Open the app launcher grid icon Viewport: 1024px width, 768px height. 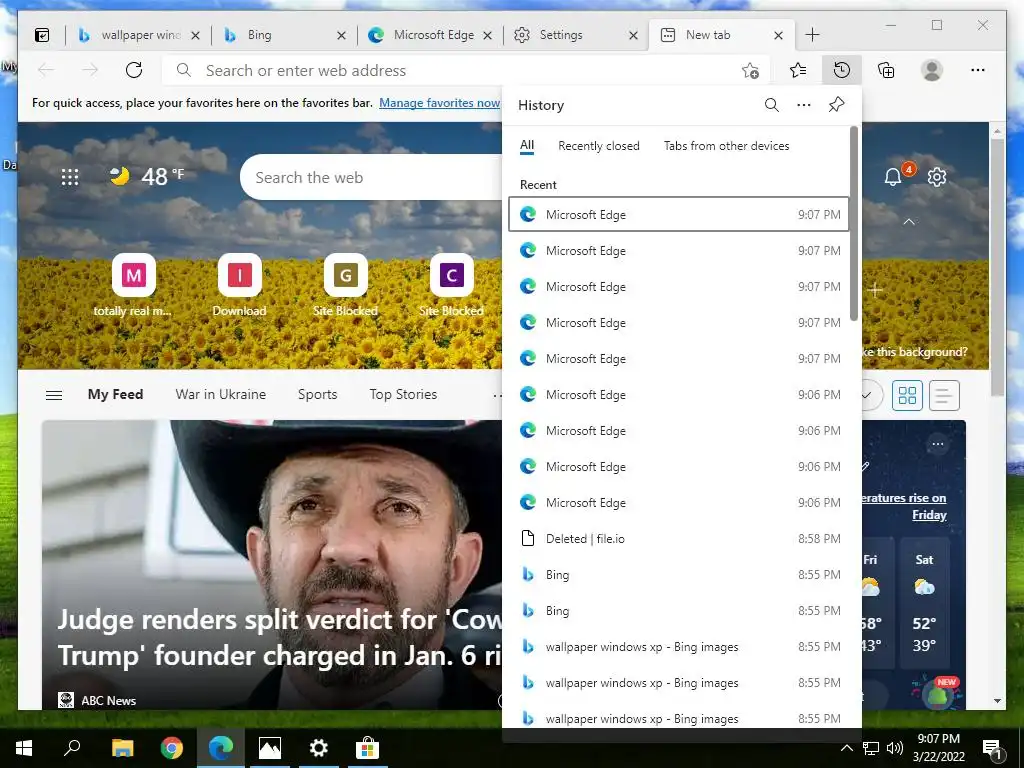[x=70, y=177]
